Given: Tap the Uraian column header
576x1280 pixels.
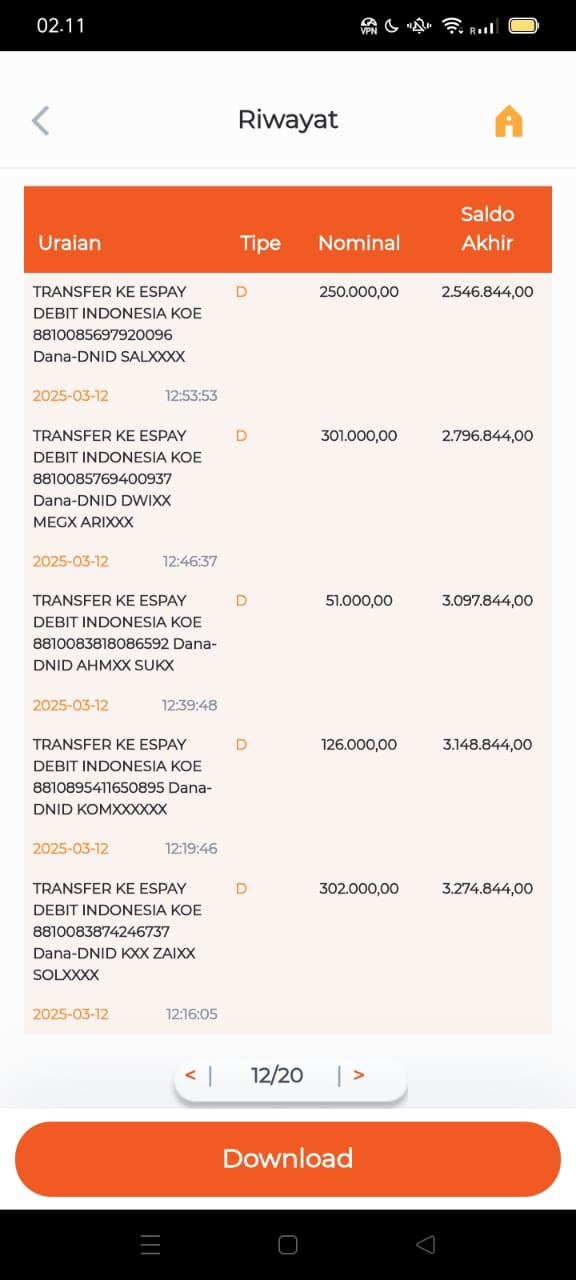Looking at the screenshot, I should point(69,243).
